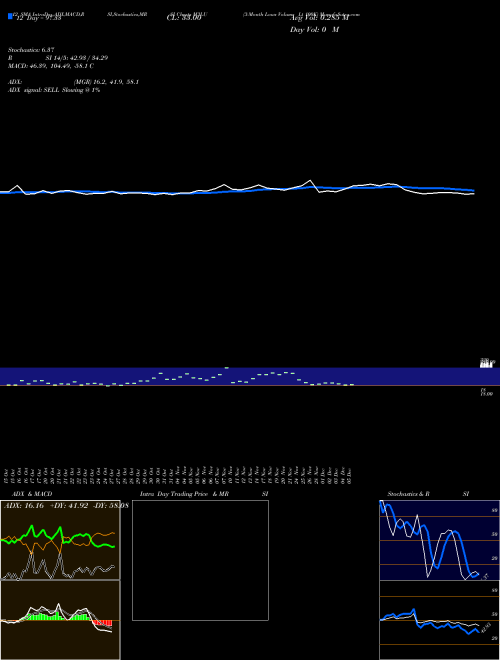Click the 'Stochastics & R' panel title
The height and width of the screenshot is (660, 500).
[408, 494]
